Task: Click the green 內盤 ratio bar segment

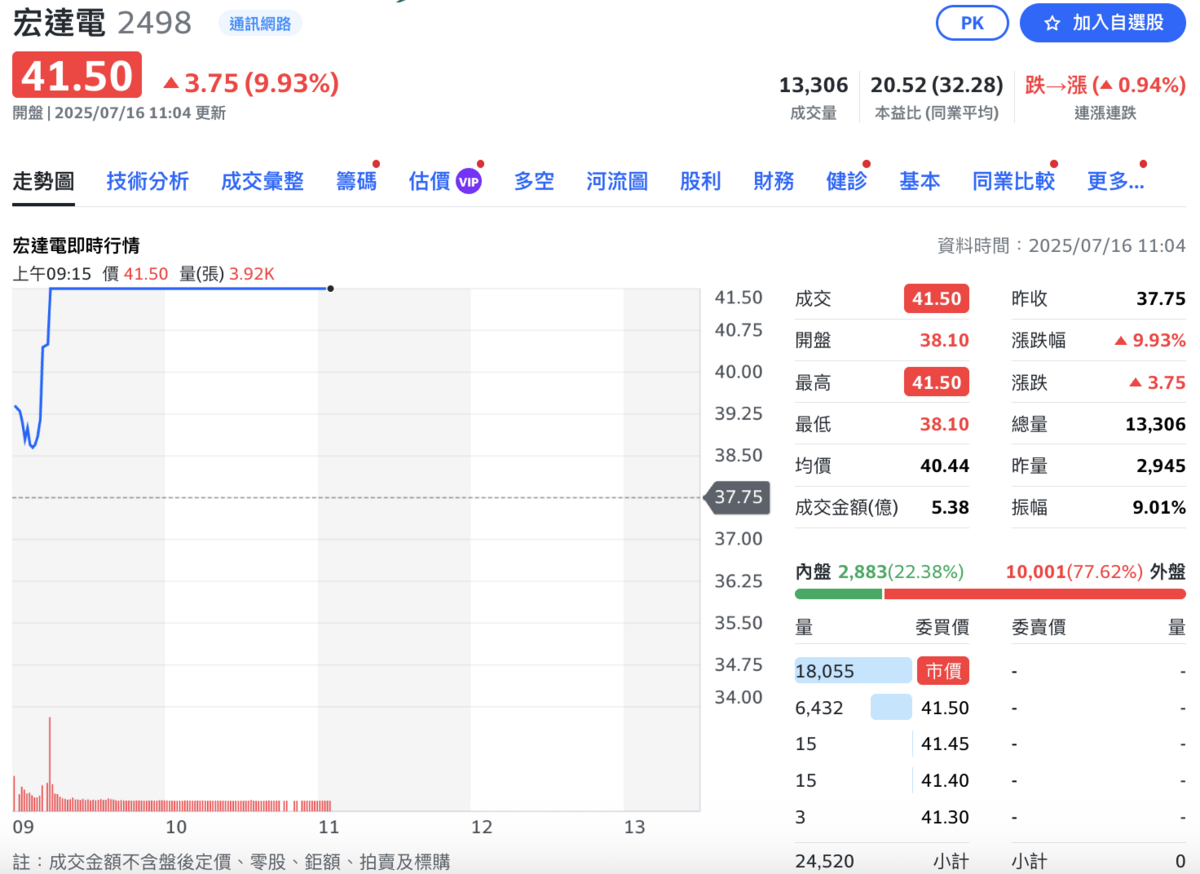Action: point(838,594)
